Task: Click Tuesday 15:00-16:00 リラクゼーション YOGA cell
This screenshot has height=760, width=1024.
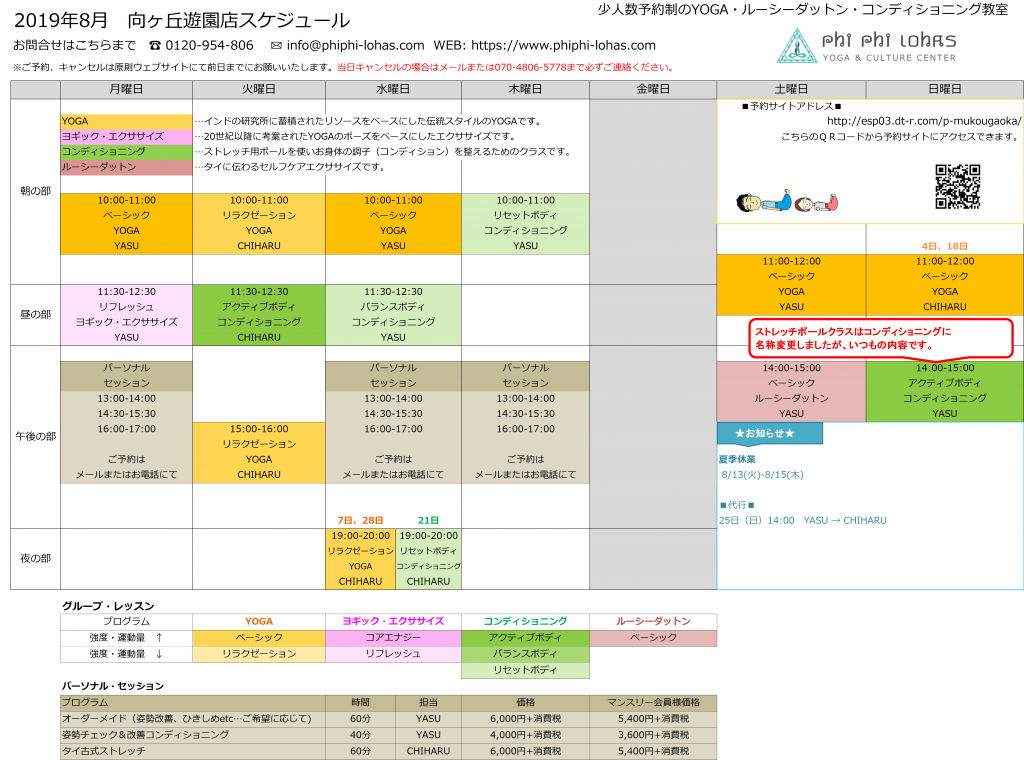Action: point(259,452)
